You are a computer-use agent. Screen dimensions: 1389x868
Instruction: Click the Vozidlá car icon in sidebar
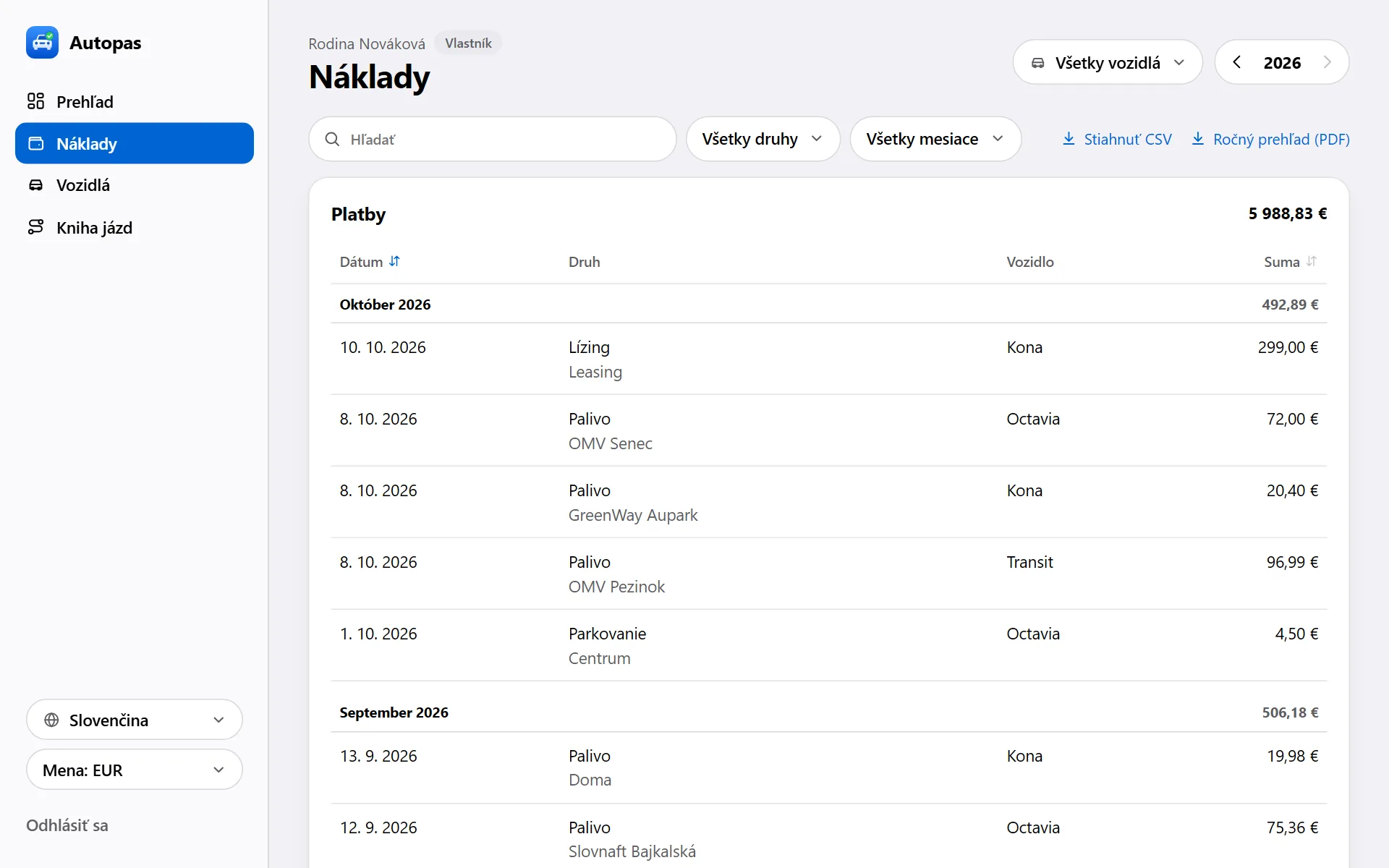point(35,185)
